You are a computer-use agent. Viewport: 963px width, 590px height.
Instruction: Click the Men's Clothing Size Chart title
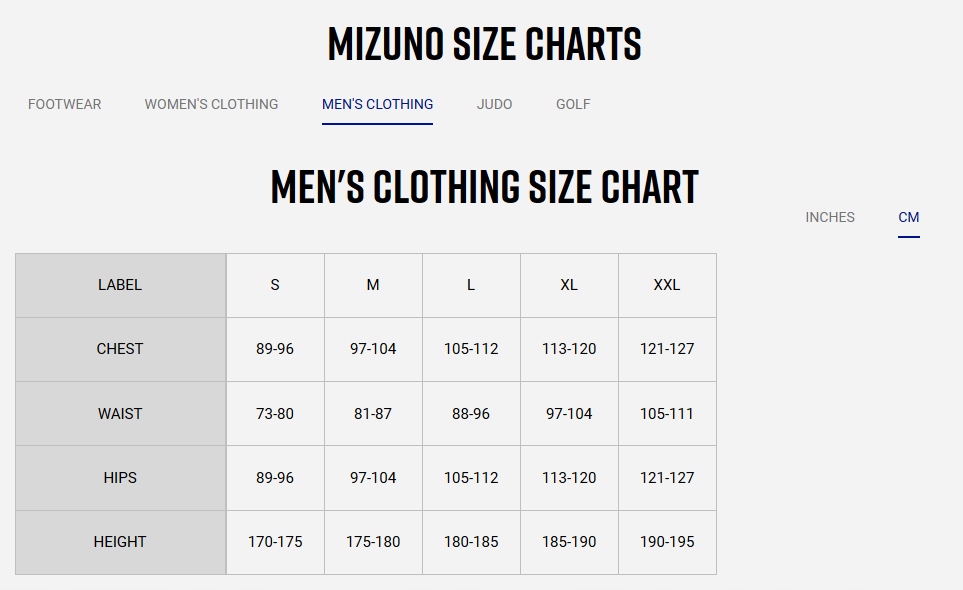484,188
